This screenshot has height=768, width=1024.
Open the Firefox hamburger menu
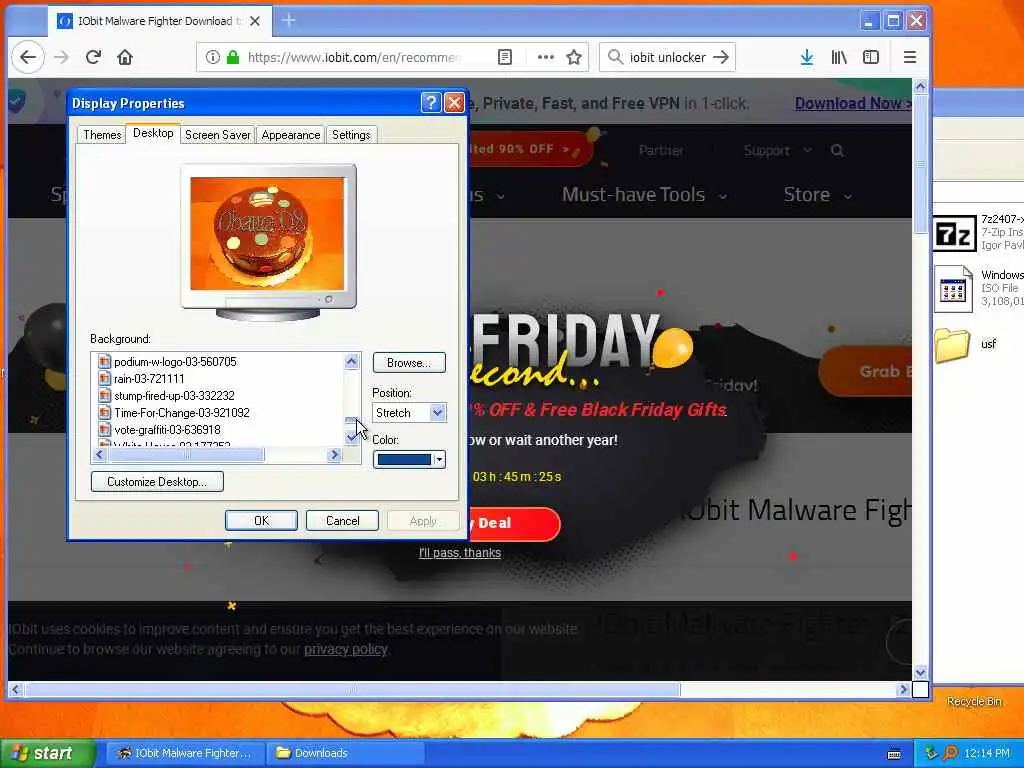(910, 57)
